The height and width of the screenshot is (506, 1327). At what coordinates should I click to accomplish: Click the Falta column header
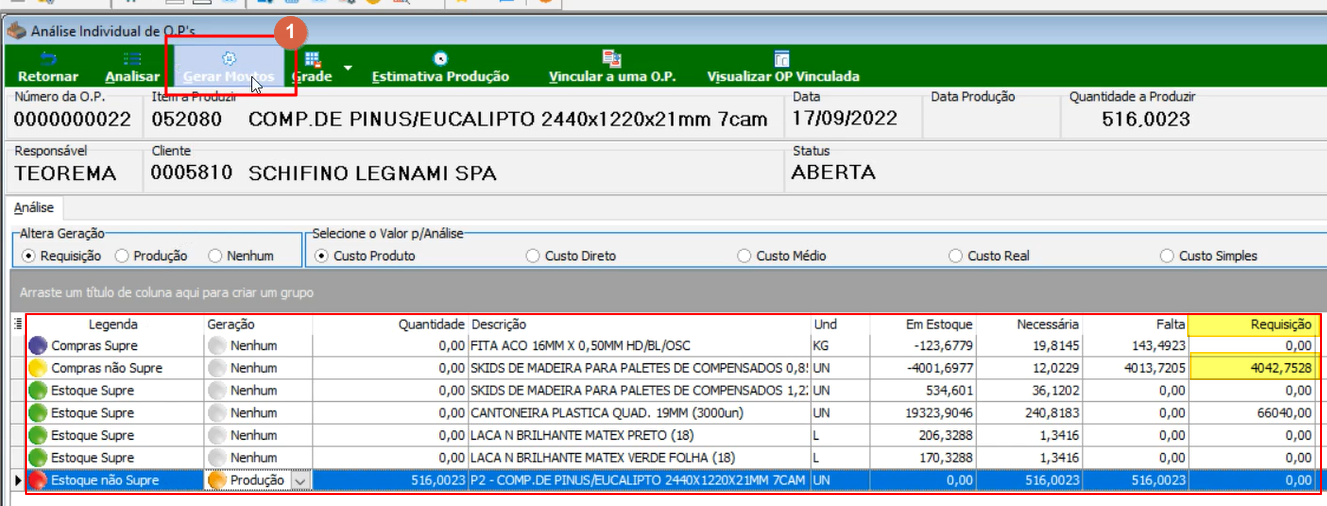pyautogui.click(x=1136, y=324)
